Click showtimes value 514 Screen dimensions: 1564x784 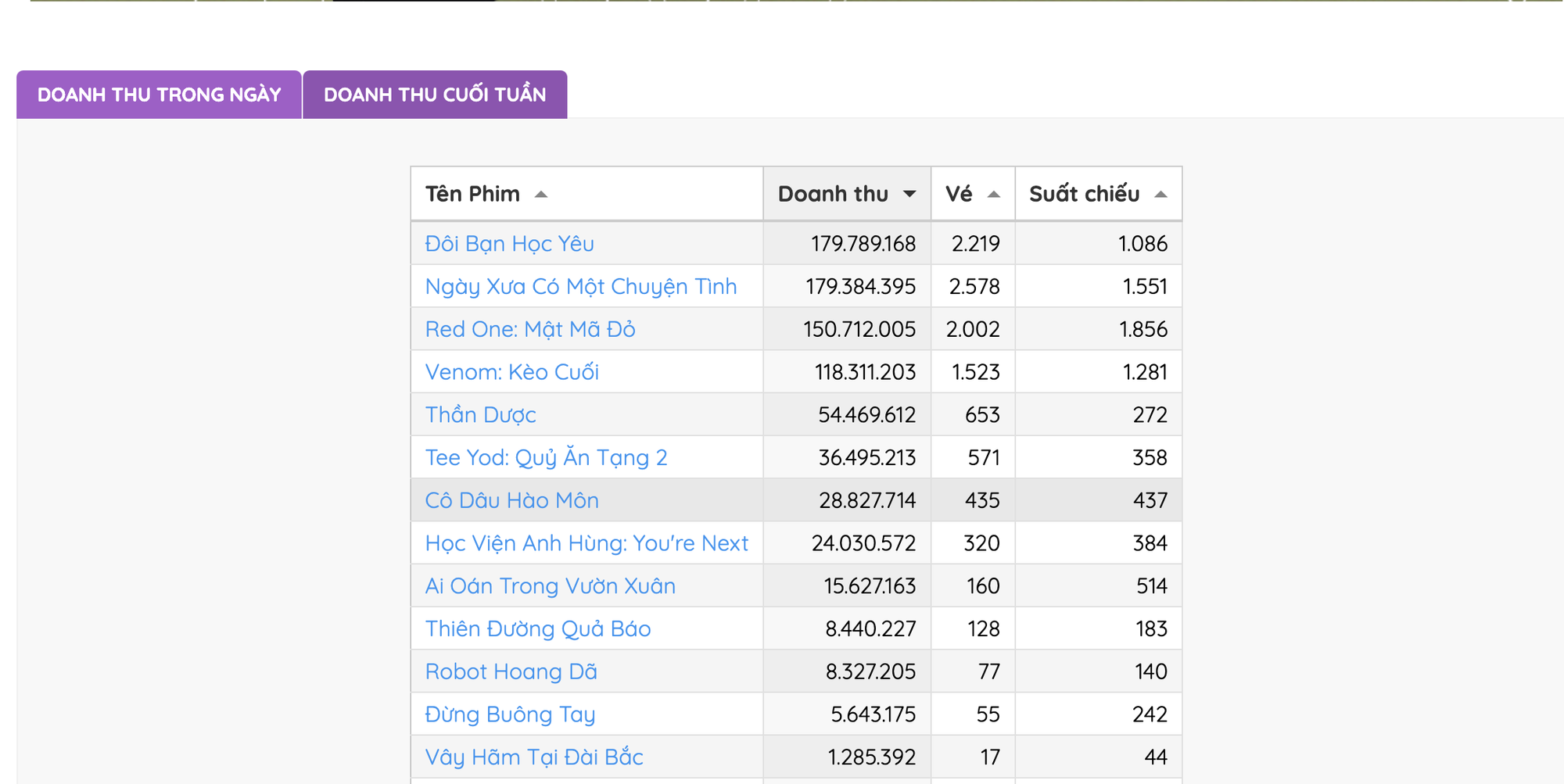(x=1152, y=586)
